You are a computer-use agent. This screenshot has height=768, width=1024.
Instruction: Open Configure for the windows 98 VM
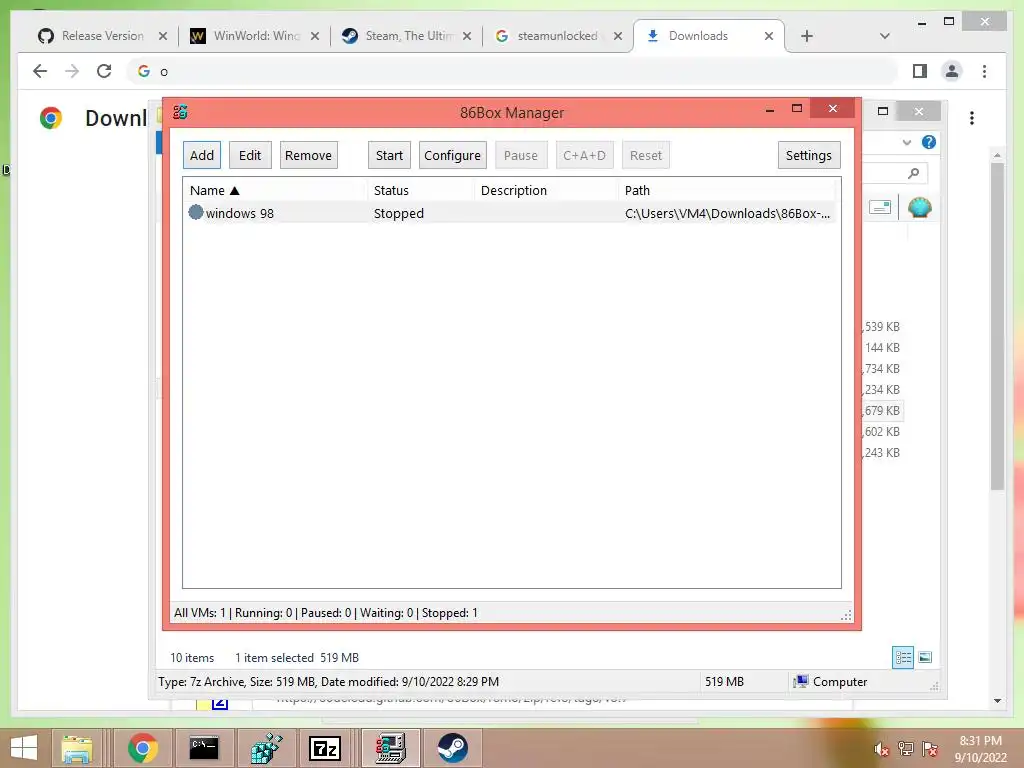(x=453, y=155)
